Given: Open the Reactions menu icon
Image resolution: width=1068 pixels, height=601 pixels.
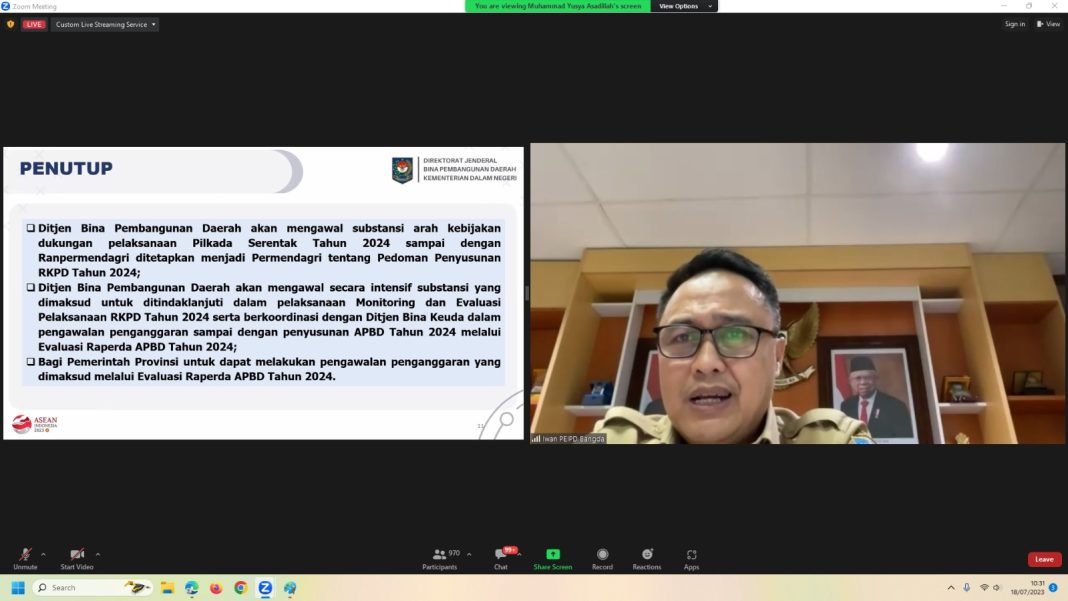Looking at the screenshot, I should [x=646, y=555].
